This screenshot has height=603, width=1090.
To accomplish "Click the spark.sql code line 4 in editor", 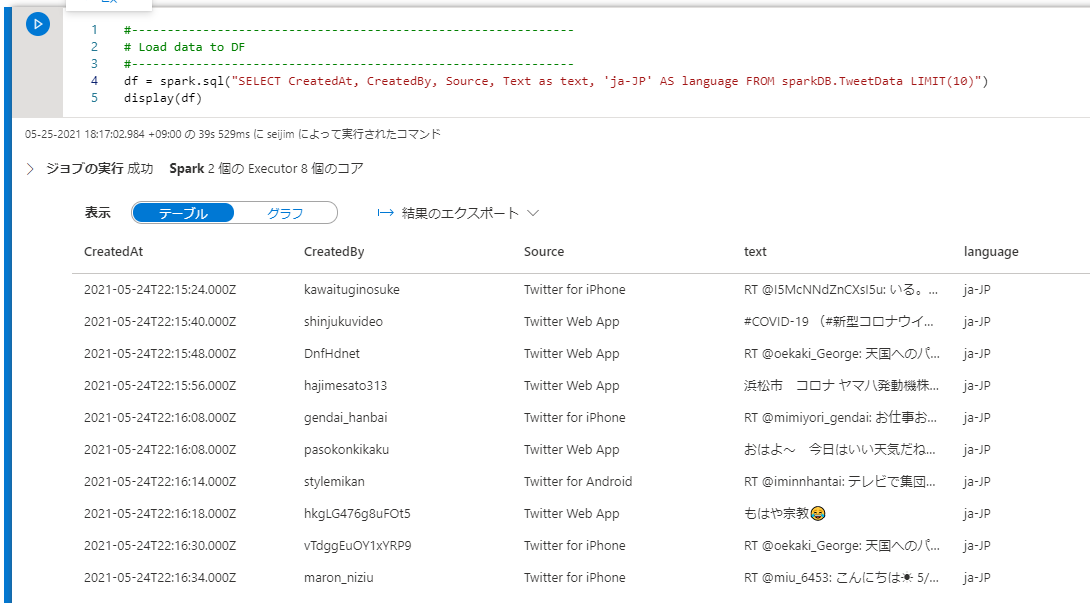I will pos(555,81).
